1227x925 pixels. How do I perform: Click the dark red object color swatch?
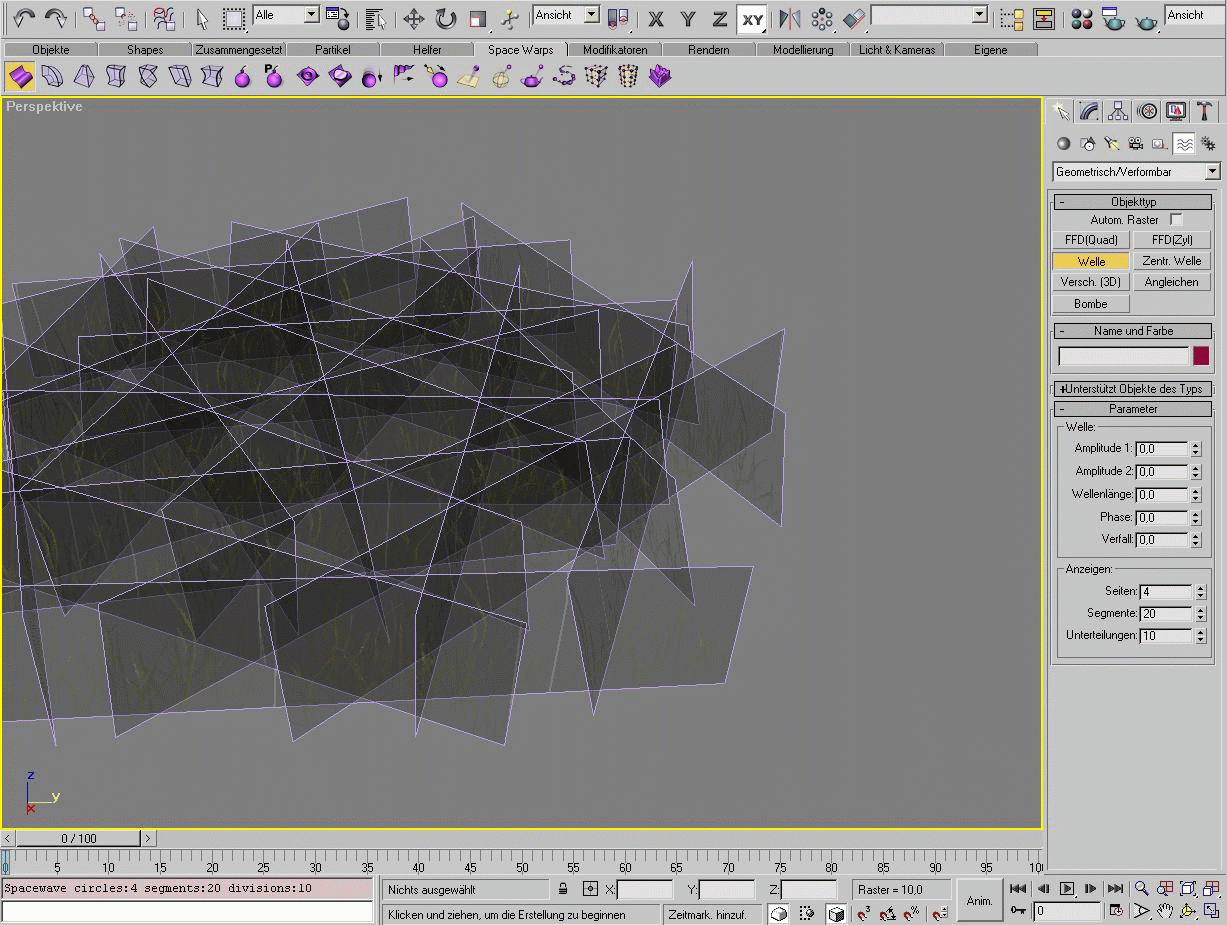coord(1201,356)
